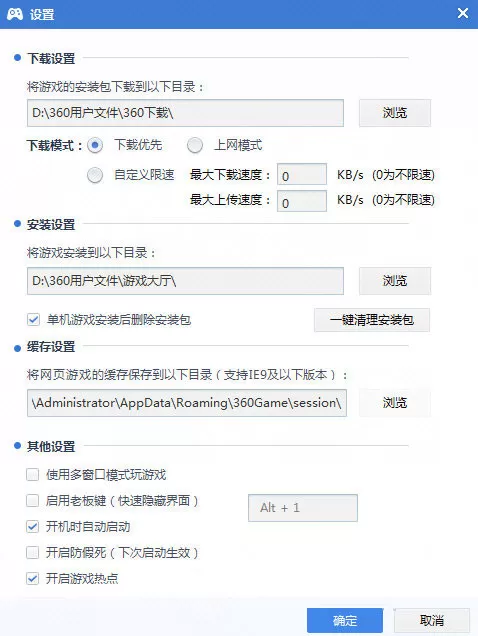
Task: Browse for the game install directory
Action: (x=395, y=281)
